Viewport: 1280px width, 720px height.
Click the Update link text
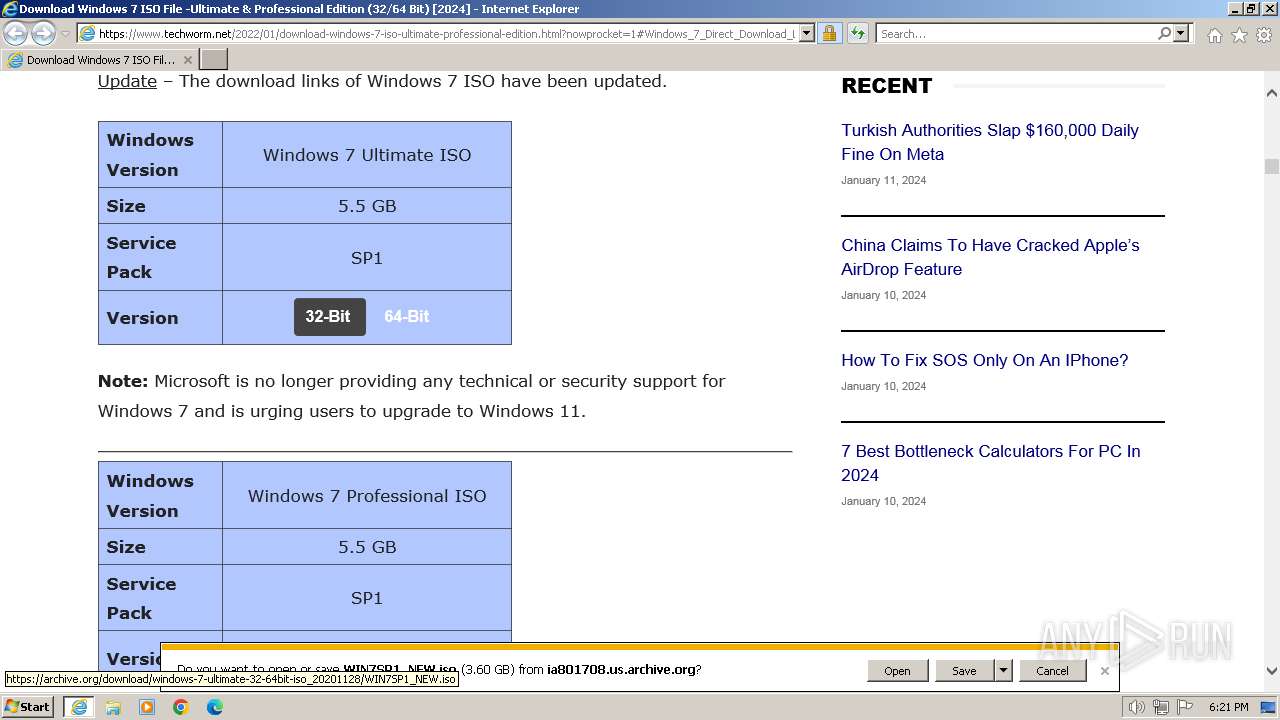coord(127,81)
